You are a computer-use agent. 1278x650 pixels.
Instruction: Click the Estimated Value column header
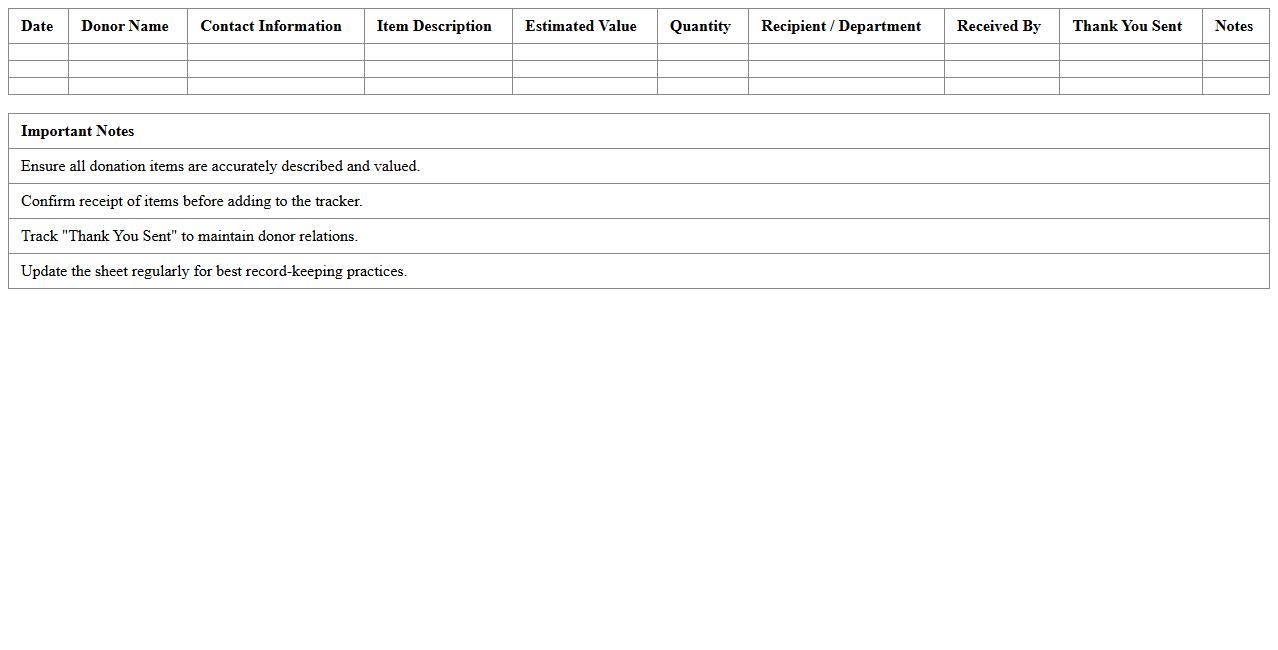pos(581,26)
